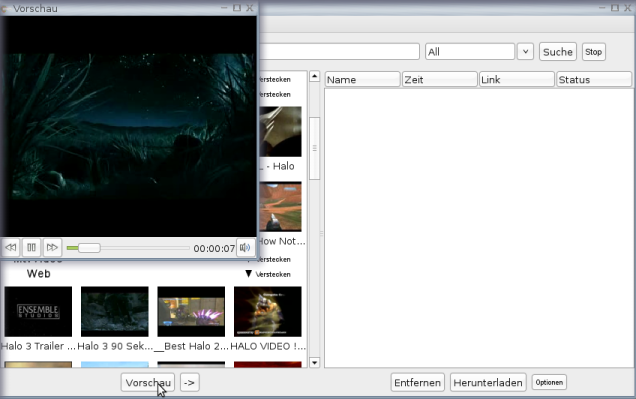Click the results list scrollbar thumb
636x399 pixels.
pyautogui.click(x=314, y=148)
